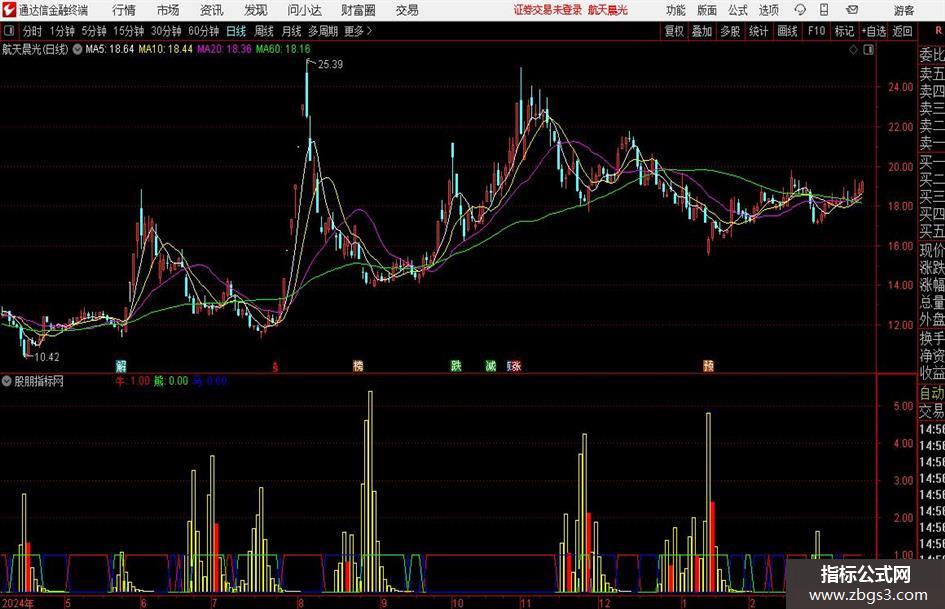Switch to 30分钟 period
This screenshot has width=945, height=609.
pos(166,31)
